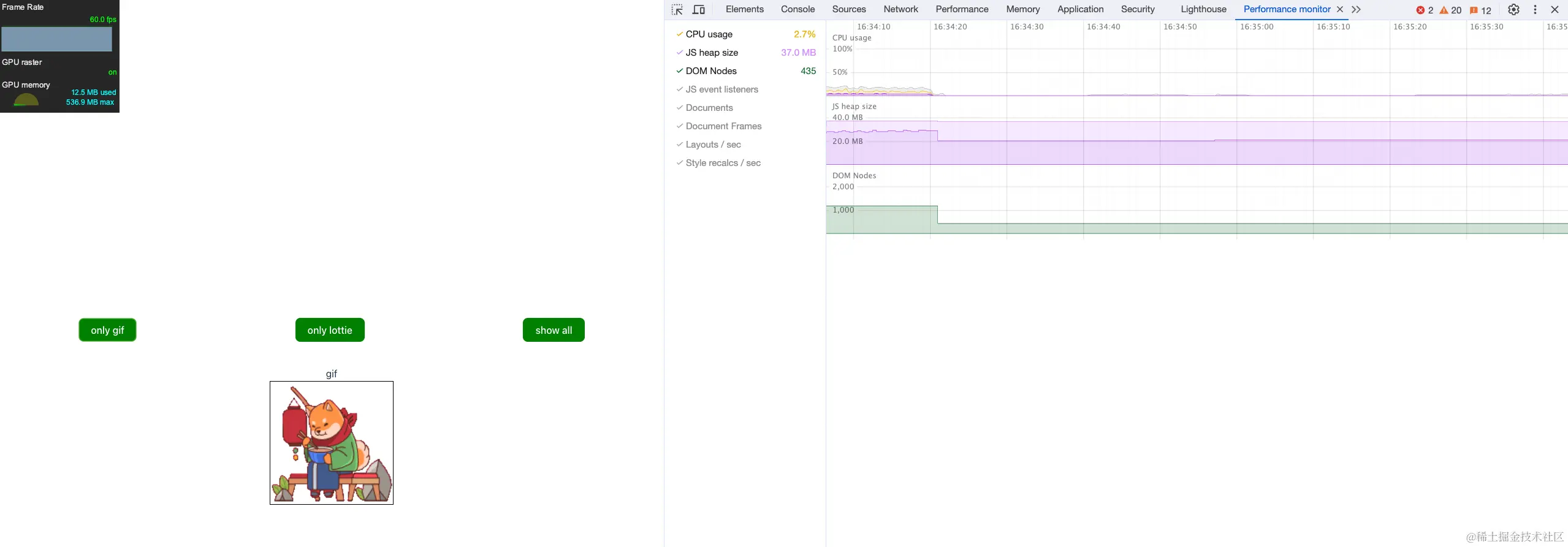Screen dimensions: 1568x547
Task: Close the DevTools panel
Action: 1555,10
